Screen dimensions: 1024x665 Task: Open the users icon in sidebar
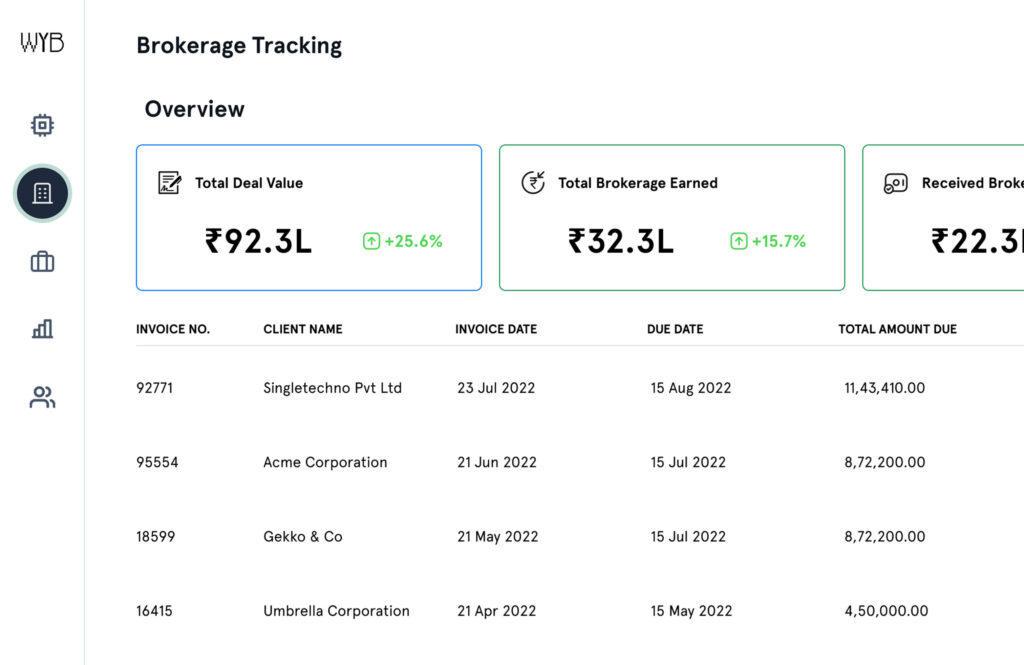click(x=42, y=397)
